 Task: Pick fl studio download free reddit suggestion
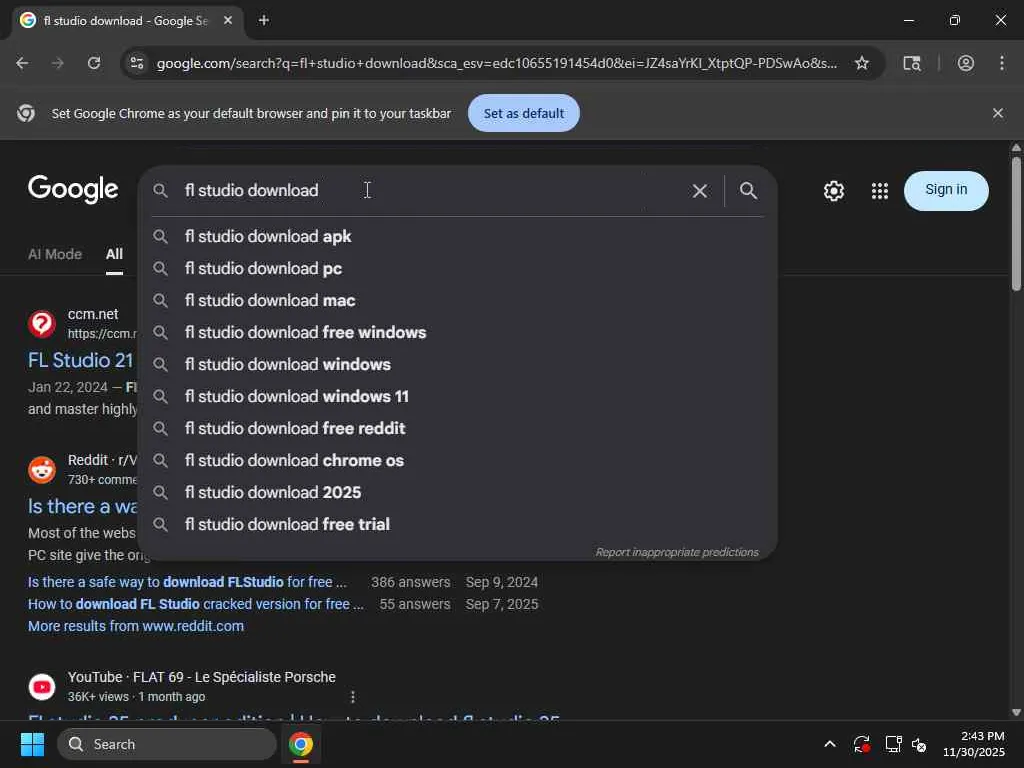[457, 428]
